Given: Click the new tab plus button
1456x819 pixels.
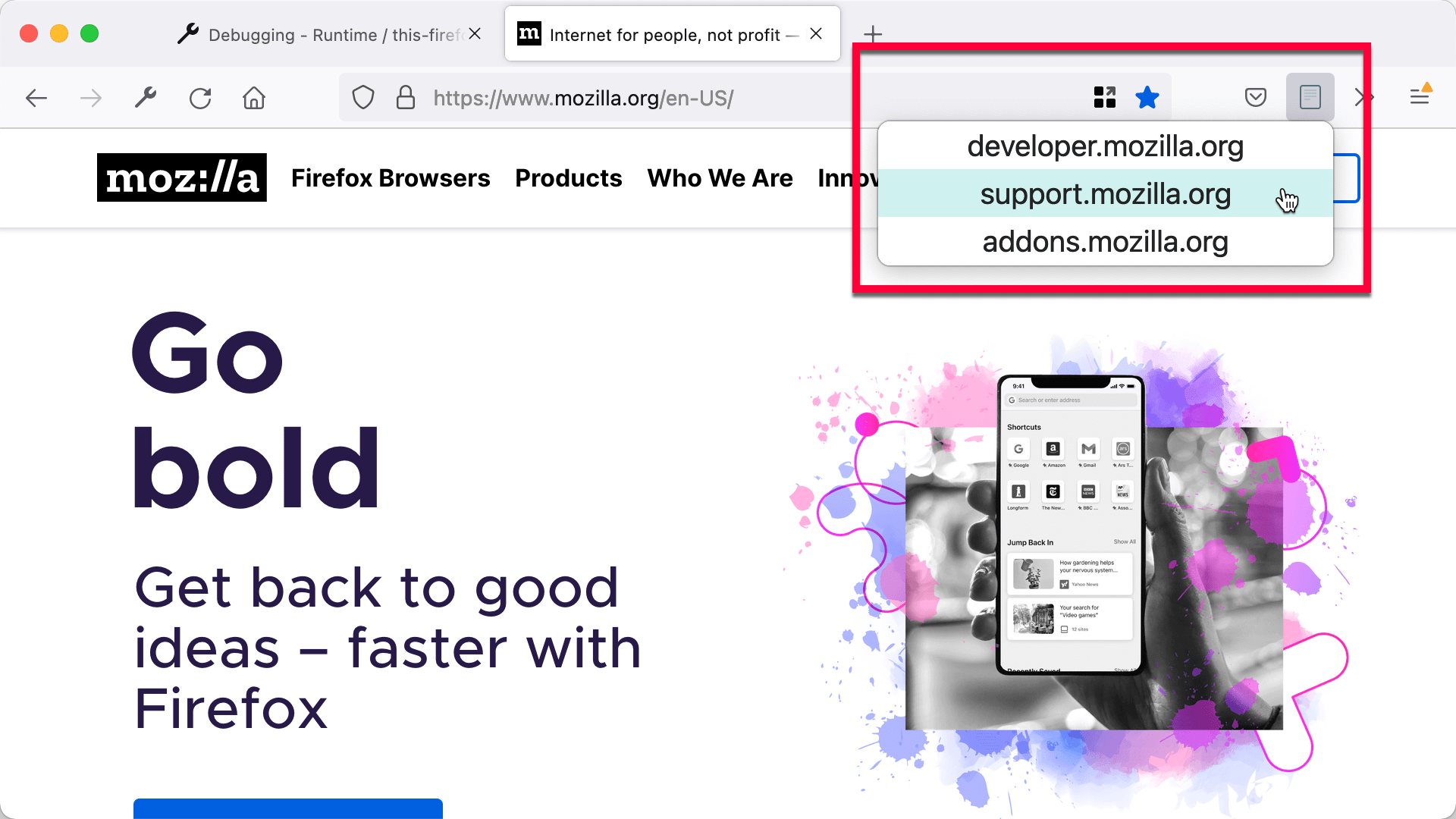Looking at the screenshot, I should 871,35.
